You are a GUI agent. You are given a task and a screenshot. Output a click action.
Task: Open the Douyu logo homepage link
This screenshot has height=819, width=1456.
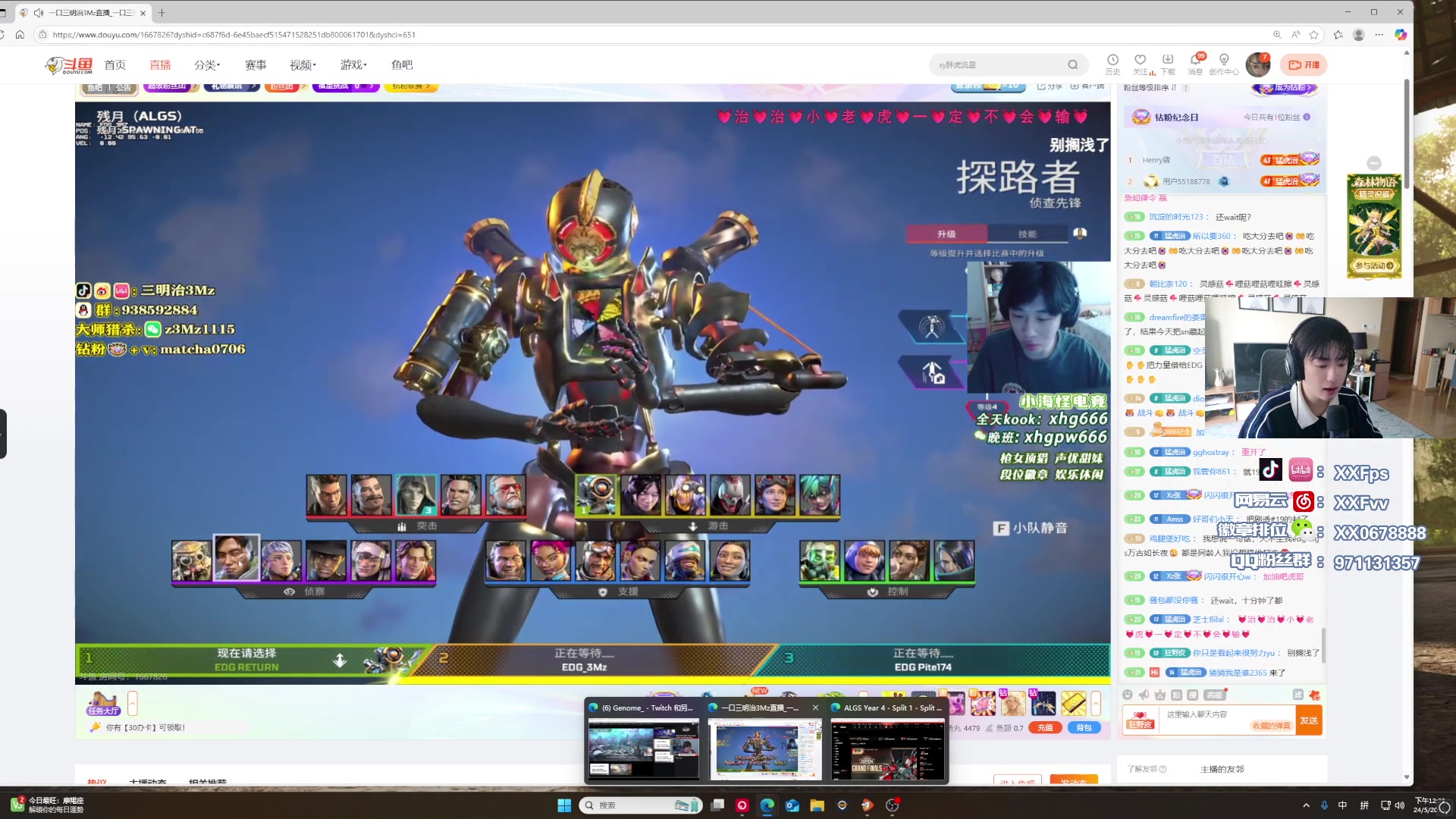coord(69,65)
